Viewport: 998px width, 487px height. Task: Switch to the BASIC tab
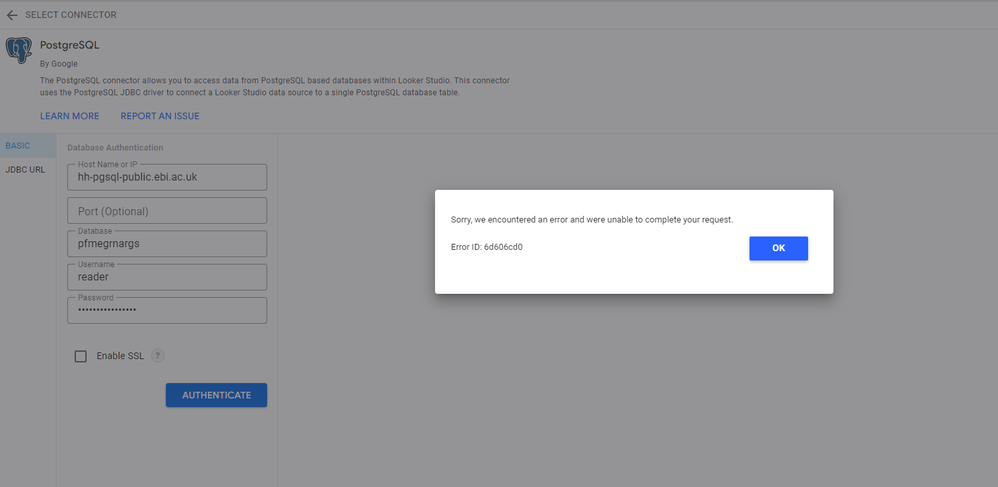point(28,146)
